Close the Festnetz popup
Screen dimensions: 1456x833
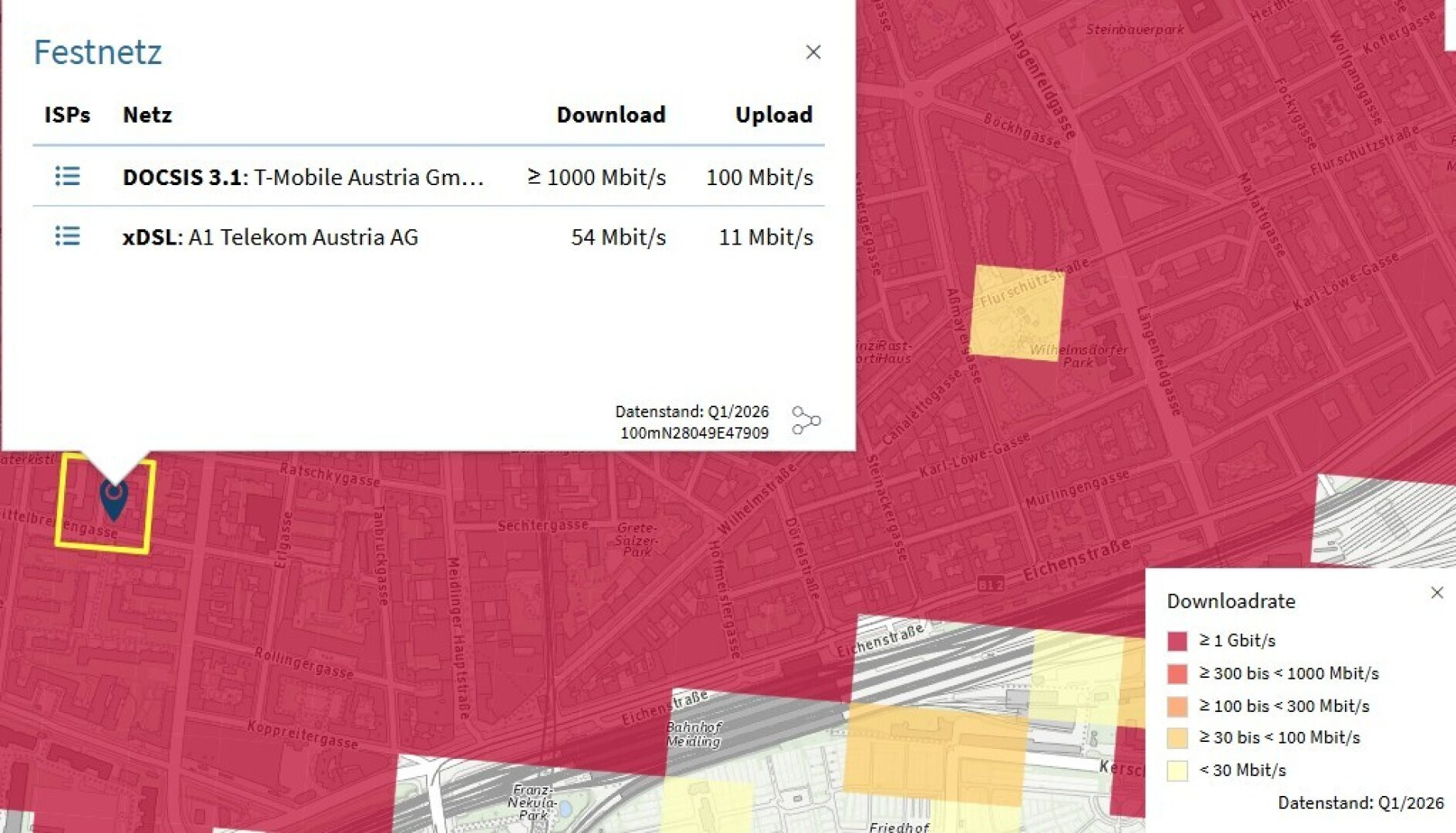pos(813,52)
